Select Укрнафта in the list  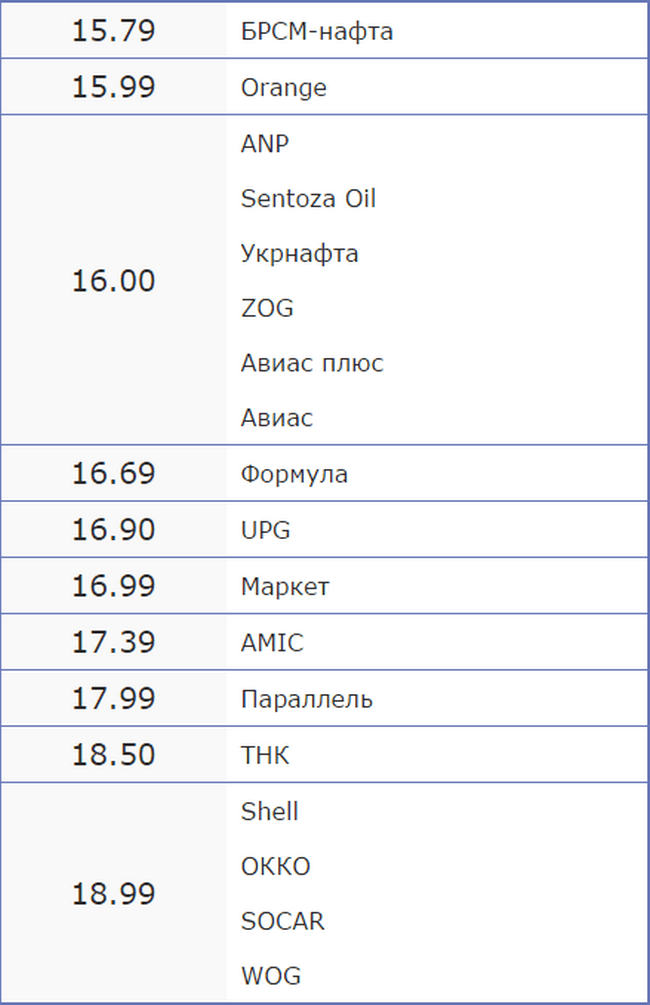point(299,254)
